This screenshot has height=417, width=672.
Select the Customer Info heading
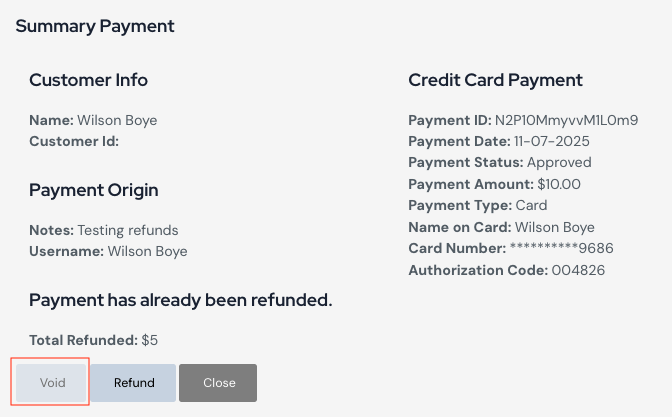click(x=88, y=80)
